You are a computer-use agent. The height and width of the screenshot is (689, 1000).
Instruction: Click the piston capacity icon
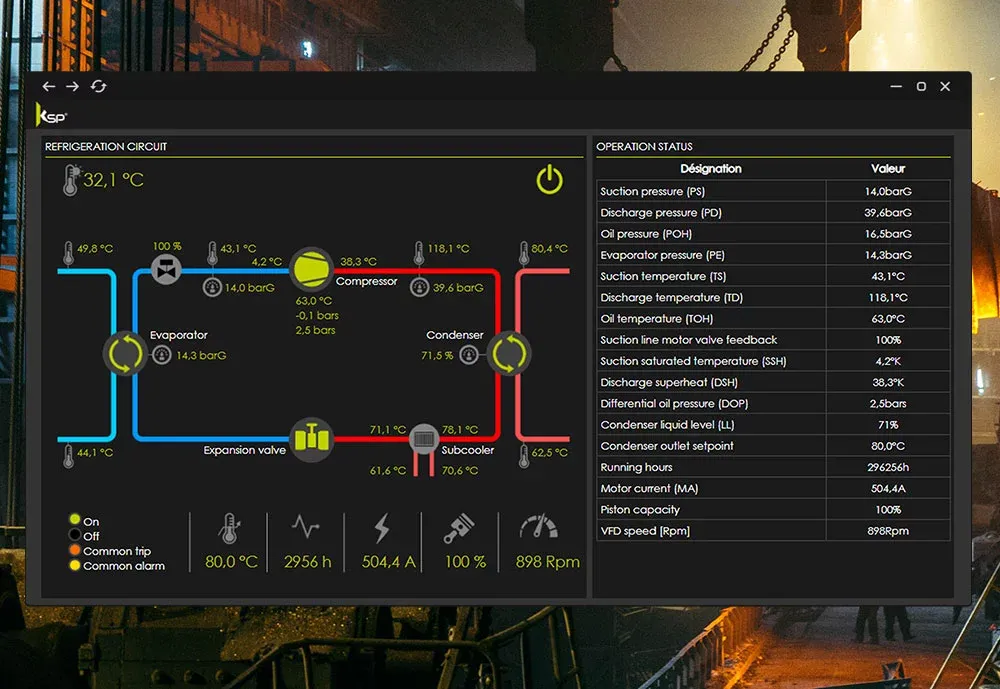pyautogui.click(x=458, y=529)
